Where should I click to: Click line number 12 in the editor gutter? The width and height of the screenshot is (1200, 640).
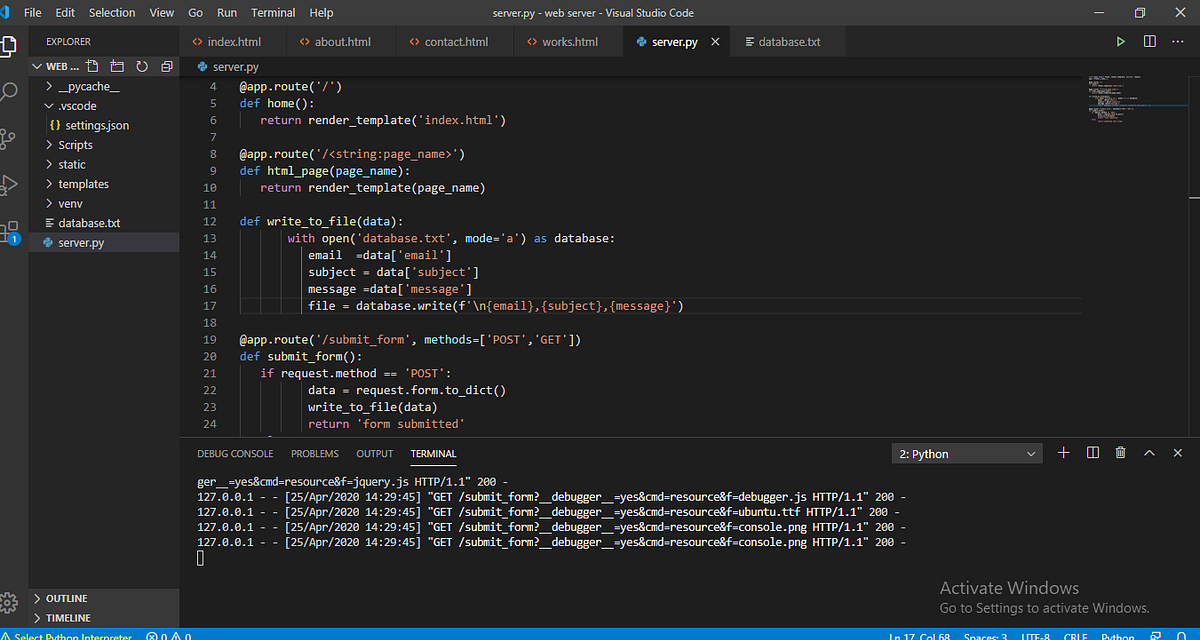point(209,222)
